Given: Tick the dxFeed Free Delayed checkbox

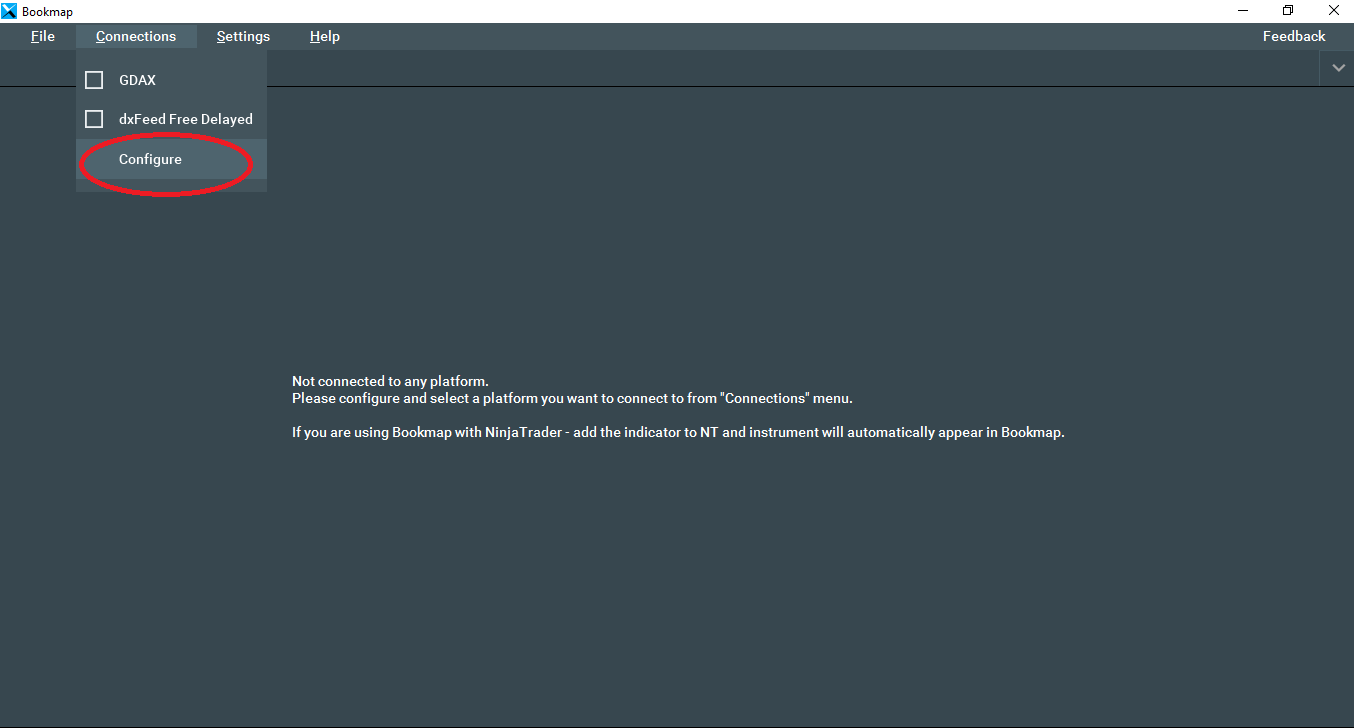Looking at the screenshot, I should 94,119.
